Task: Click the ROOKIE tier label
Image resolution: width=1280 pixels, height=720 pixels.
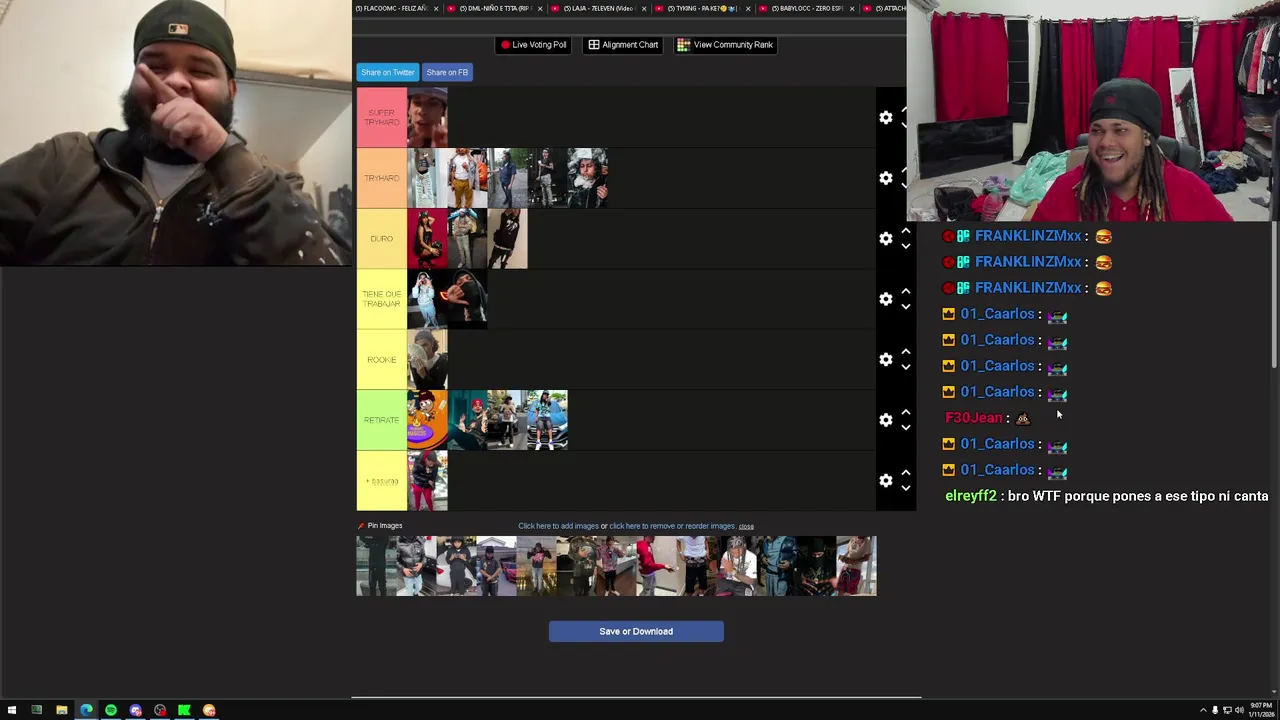Action: click(x=382, y=359)
